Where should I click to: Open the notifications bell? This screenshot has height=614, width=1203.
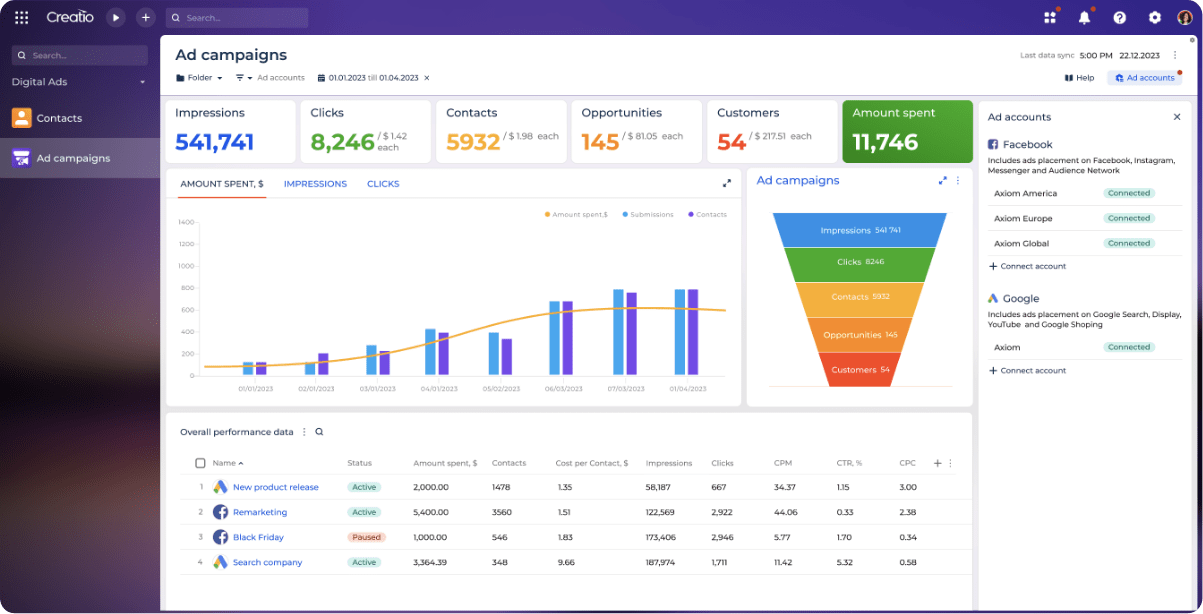point(1084,17)
